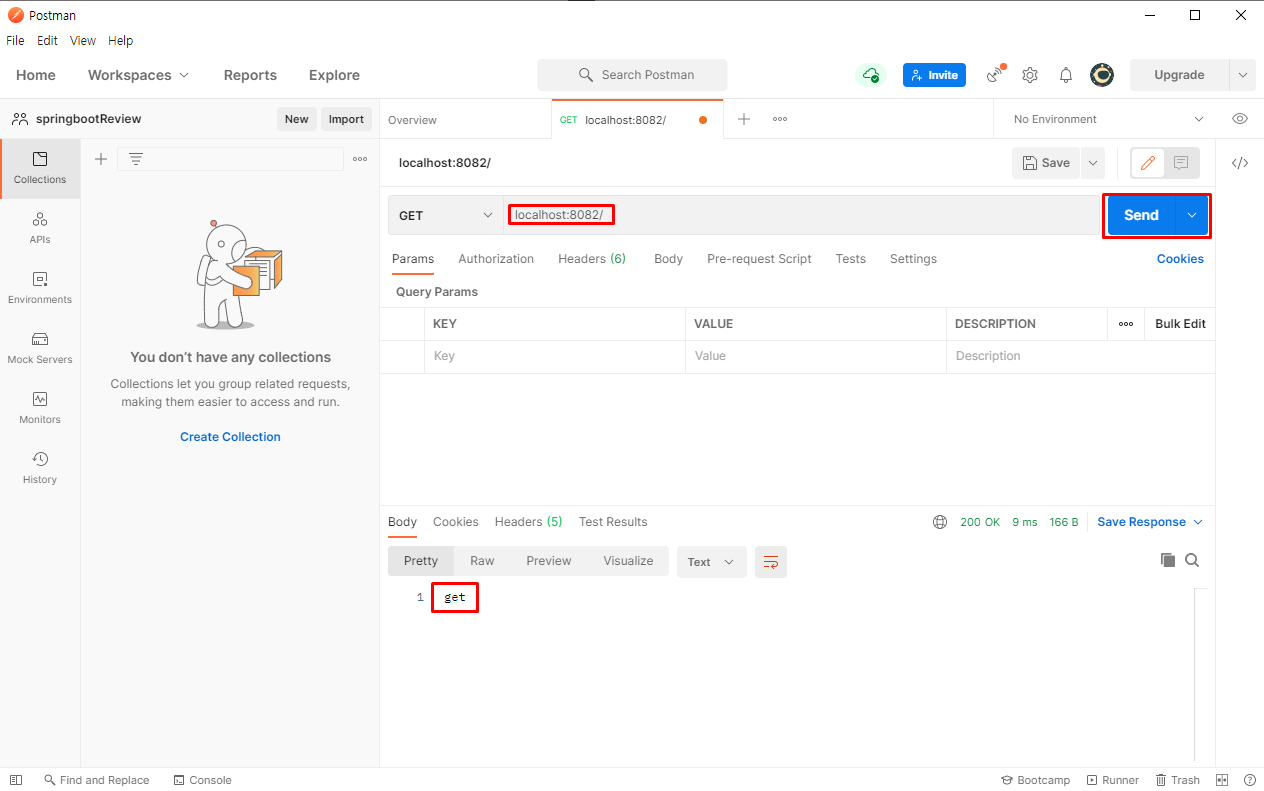Switch to request Headers (6) tab
1264x791 pixels.
[x=592, y=259]
